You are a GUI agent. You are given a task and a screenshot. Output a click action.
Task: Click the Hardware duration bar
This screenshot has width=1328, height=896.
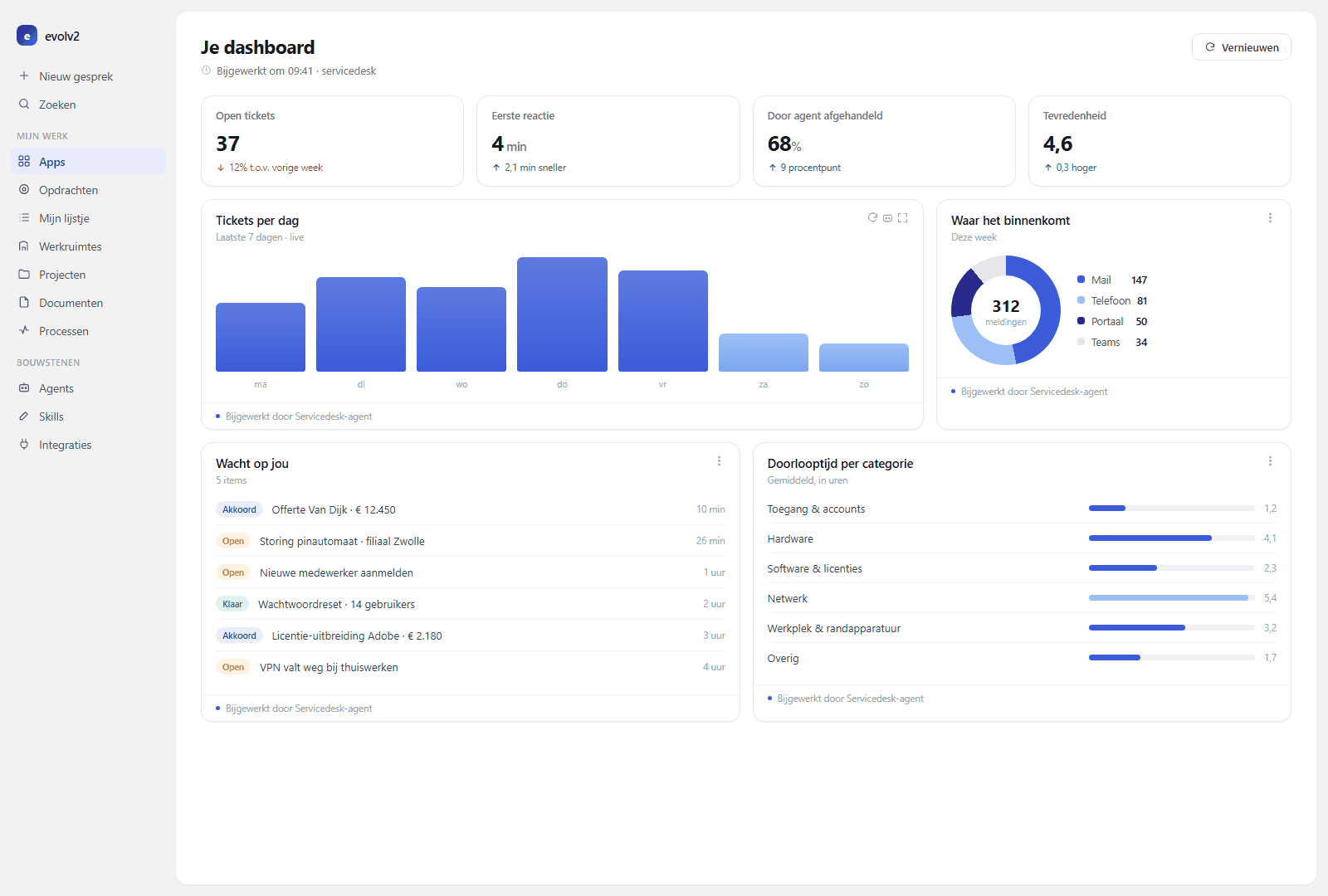(1172, 538)
